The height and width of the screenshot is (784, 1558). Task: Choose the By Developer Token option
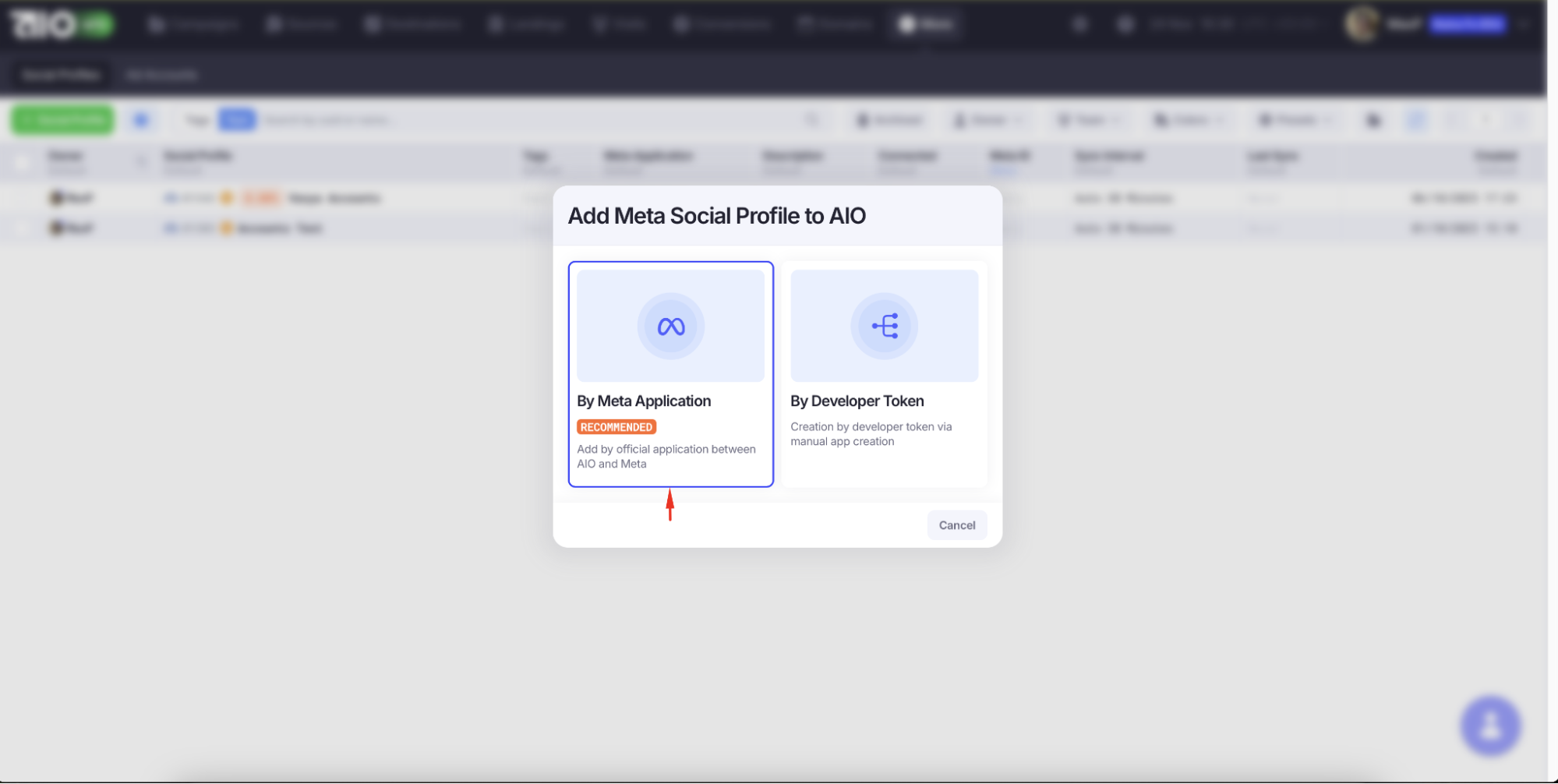[884, 374]
